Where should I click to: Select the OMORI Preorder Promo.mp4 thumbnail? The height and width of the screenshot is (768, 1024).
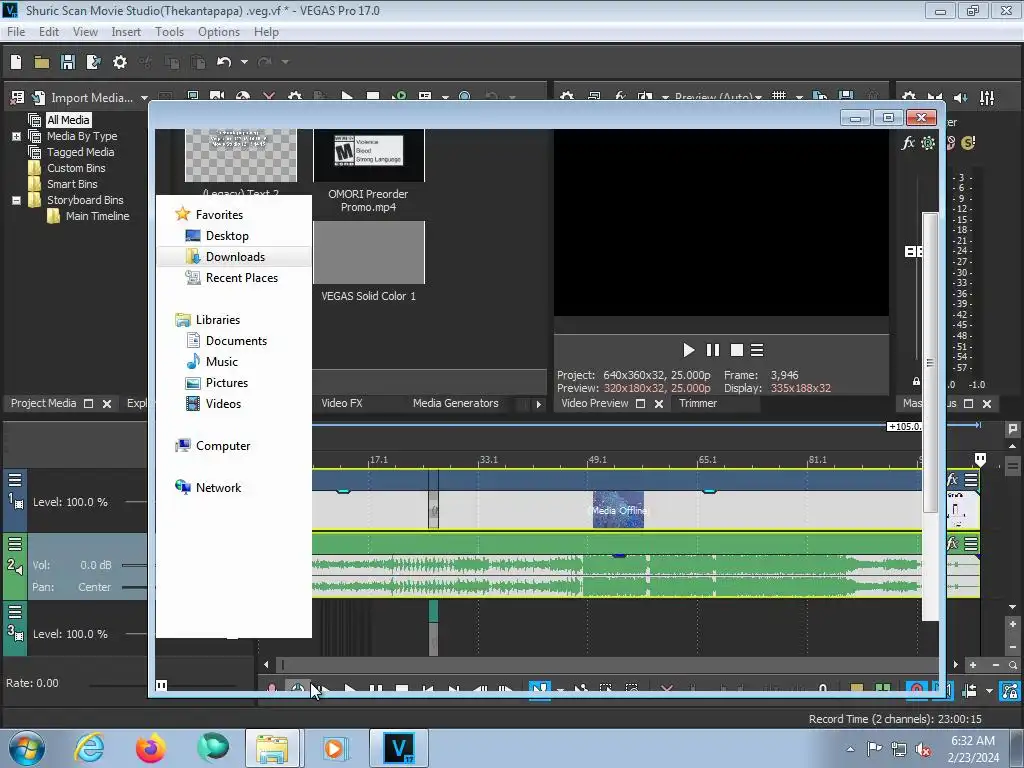pos(369,155)
